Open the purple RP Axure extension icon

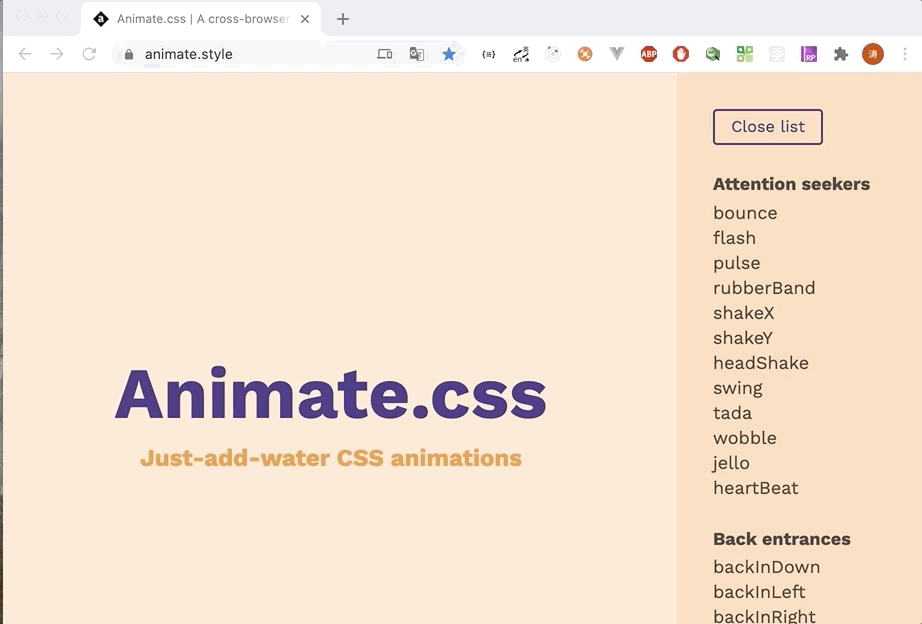809,54
